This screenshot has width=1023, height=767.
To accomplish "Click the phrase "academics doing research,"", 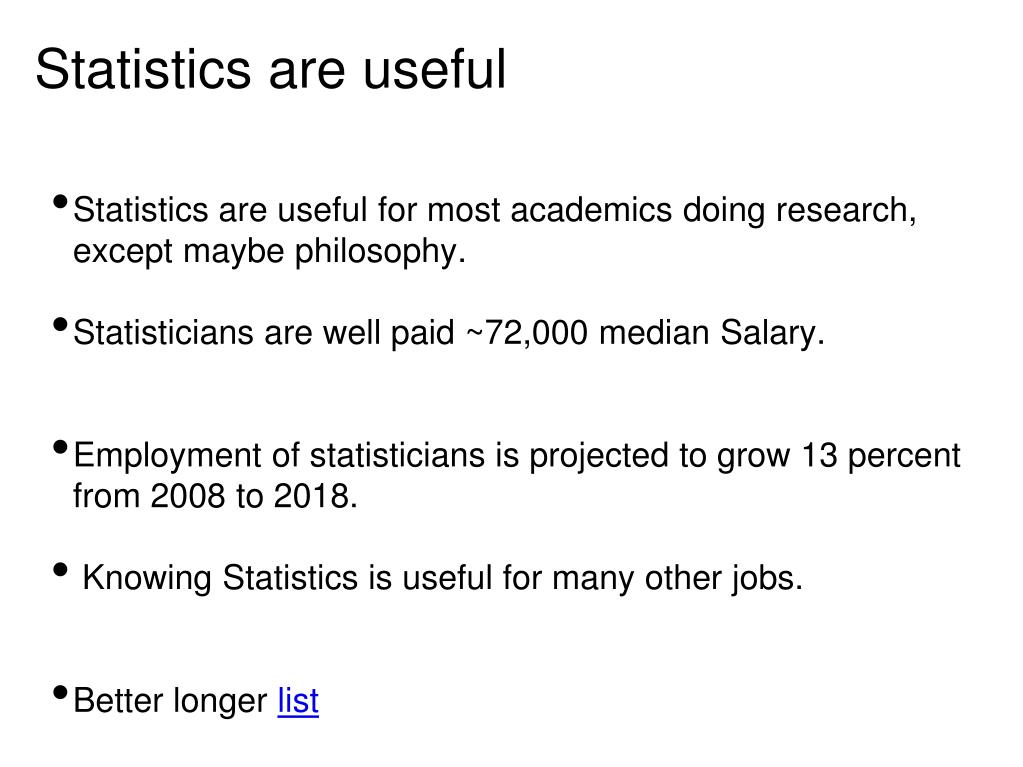I will click(713, 211).
